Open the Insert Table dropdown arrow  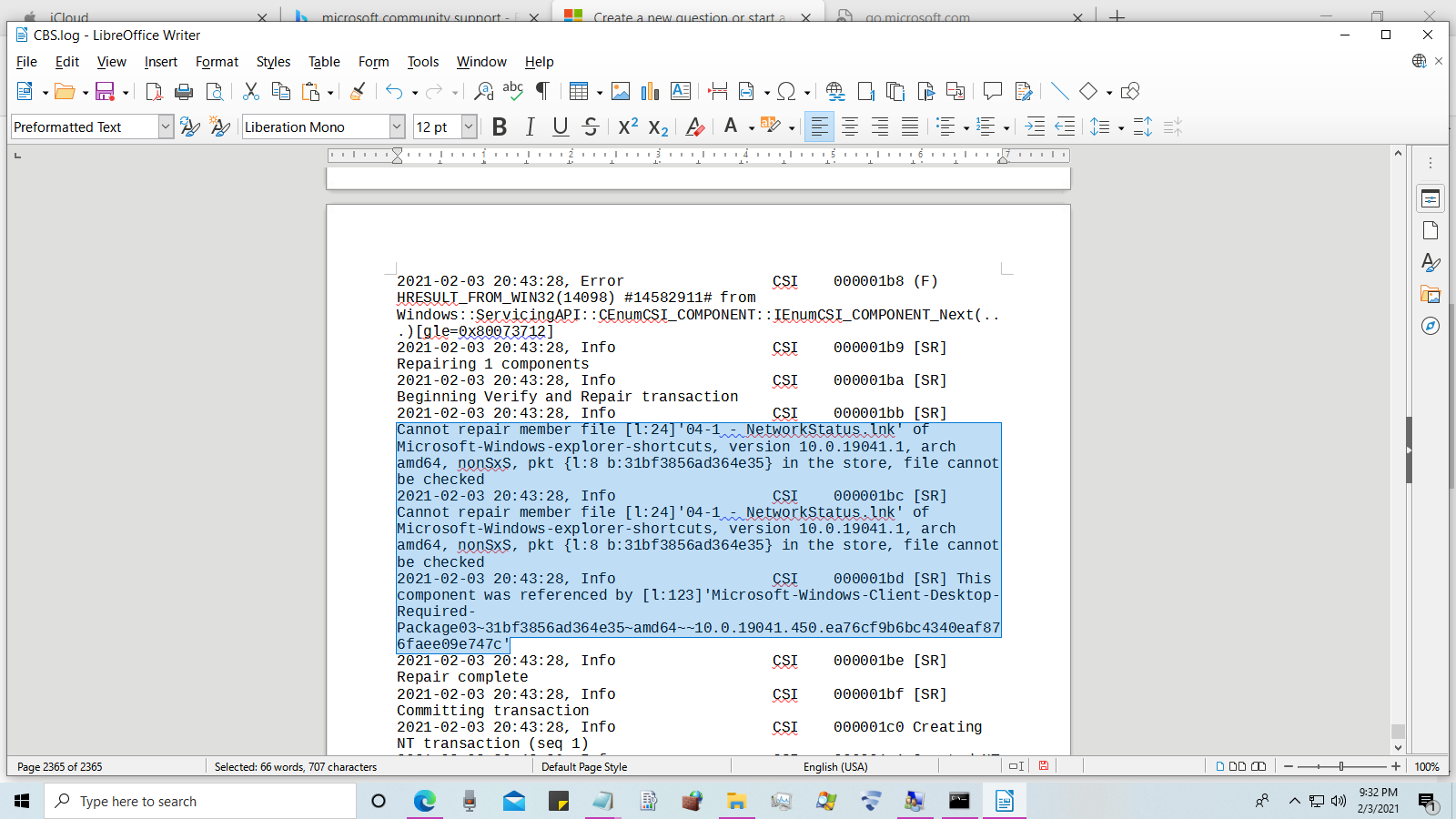(x=600, y=92)
